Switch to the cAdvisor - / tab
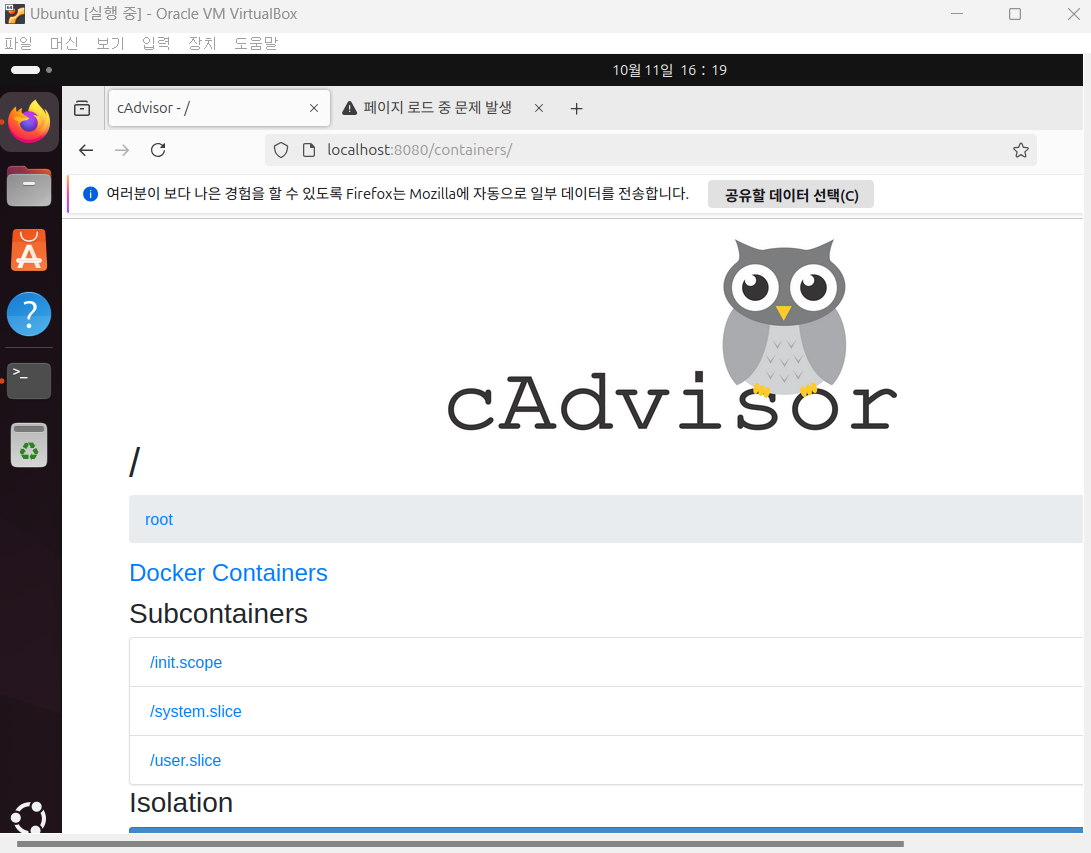This screenshot has height=853, width=1091. coord(219,108)
